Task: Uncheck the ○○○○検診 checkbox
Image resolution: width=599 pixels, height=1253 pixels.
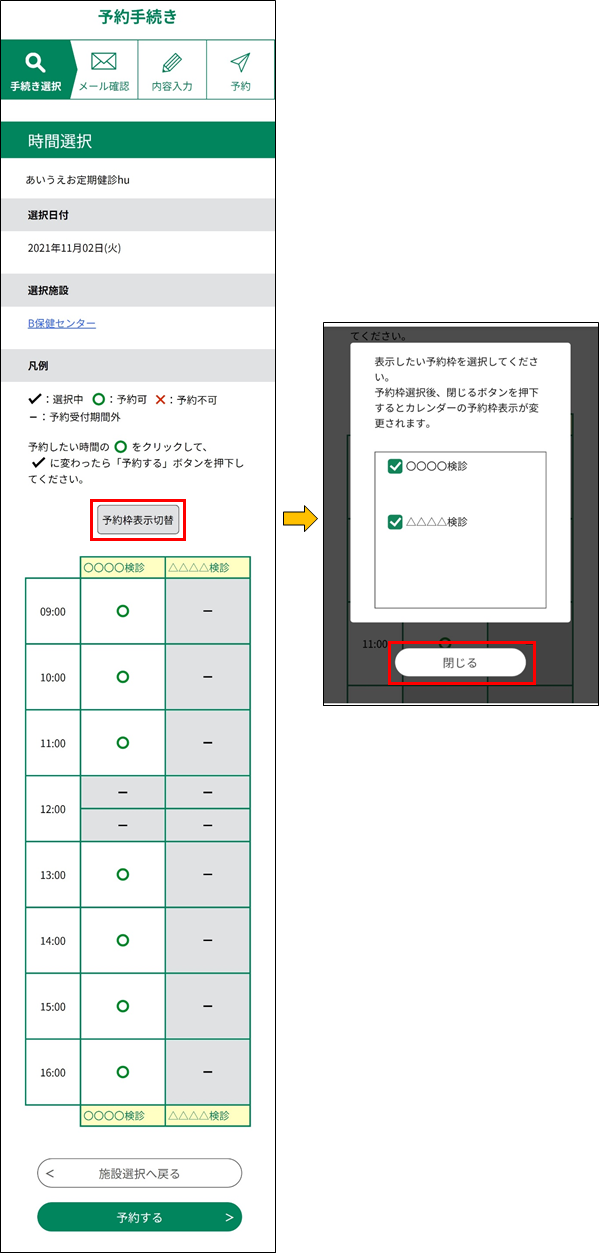Action: point(395,466)
